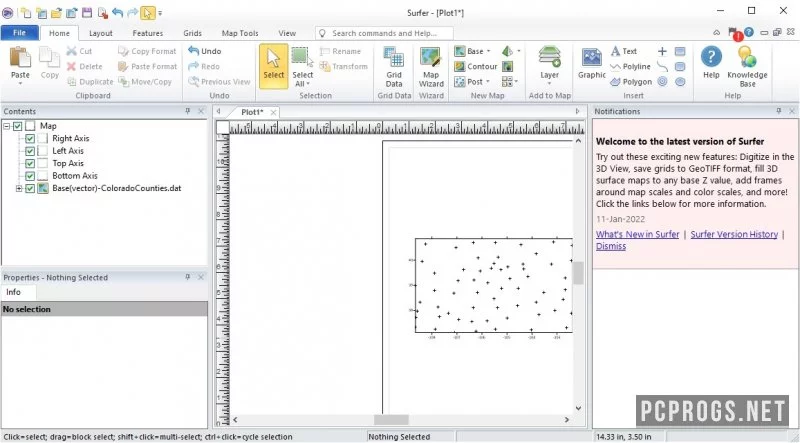The width and height of the screenshot is (800, 443).
Task: Switch to the Layout ribbon tab
Action: (x=101, y=33)
